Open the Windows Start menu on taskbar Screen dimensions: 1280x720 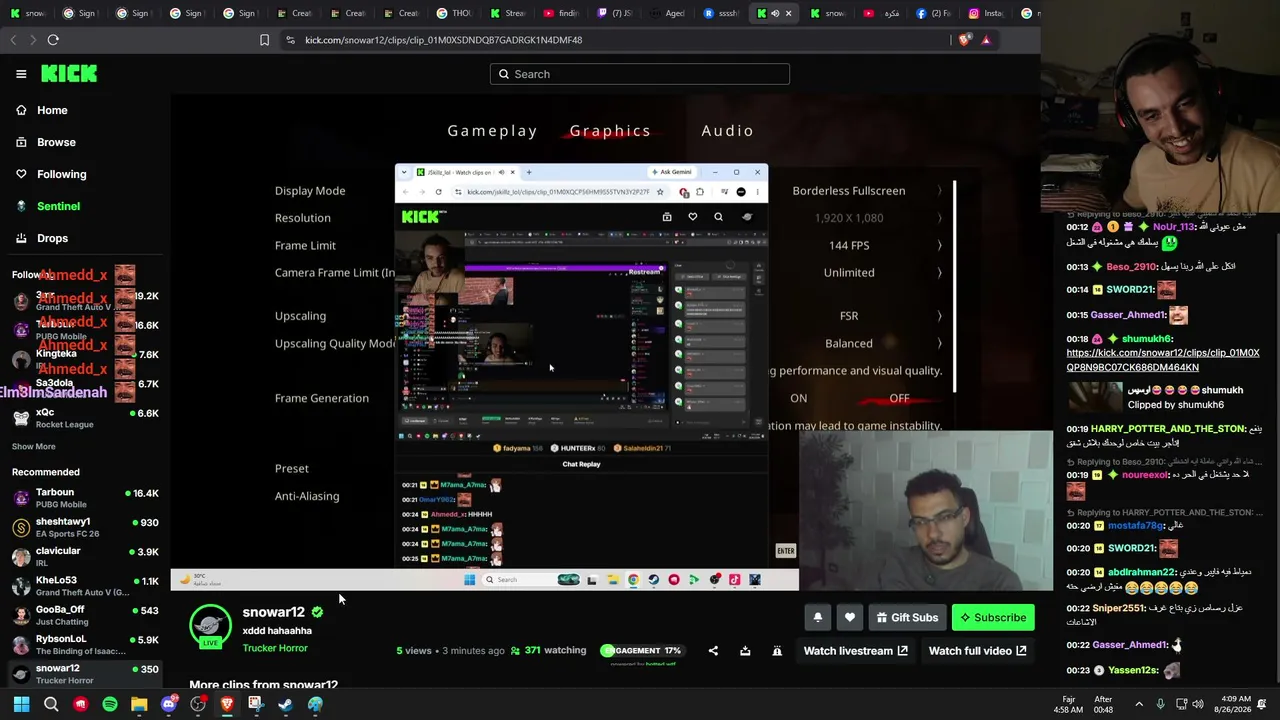tap(21, 704)
